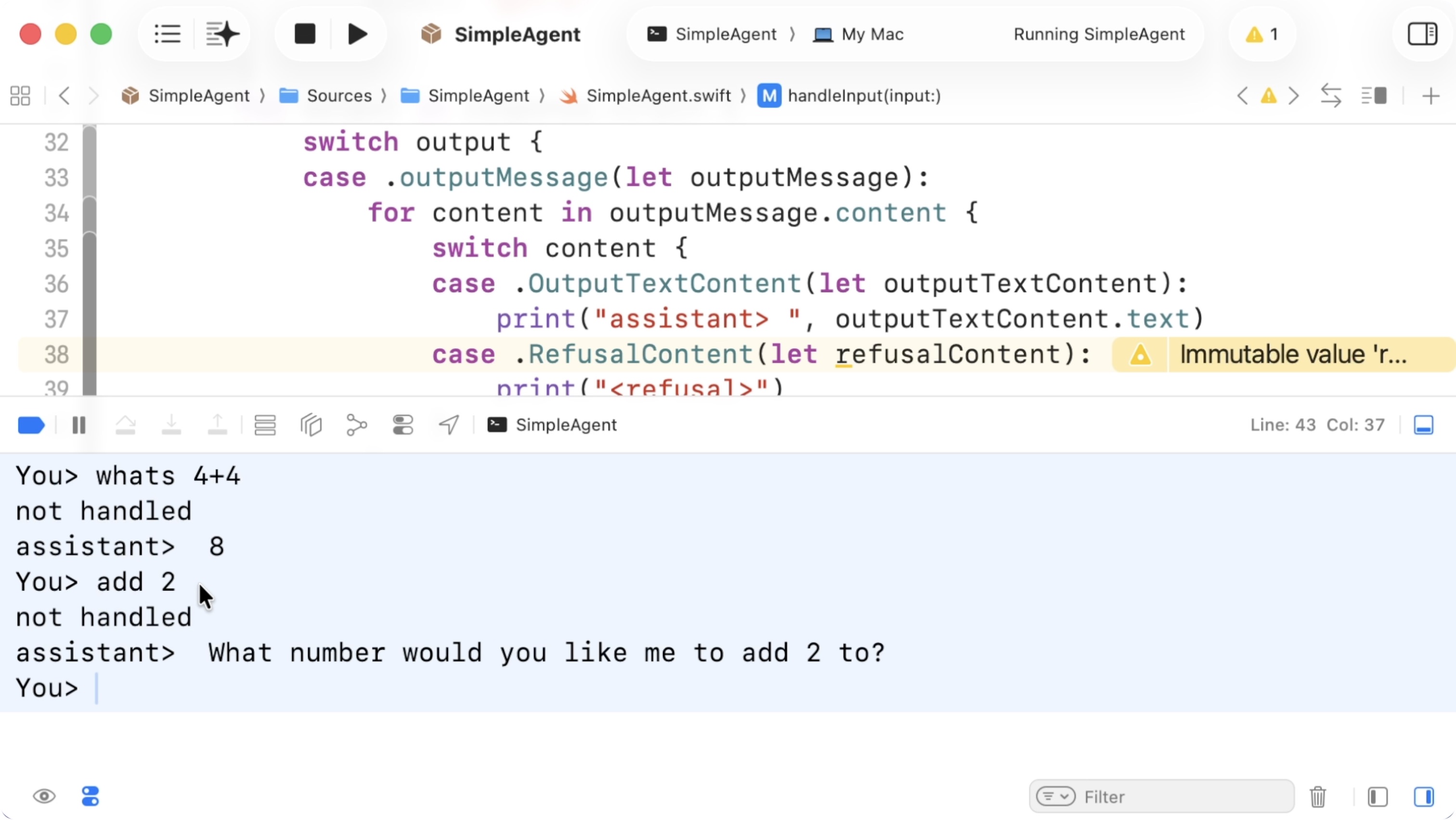Click the simulate location arrow icon
The width and height of the screenshot is (1456, 820).
(x=449, y=425)
